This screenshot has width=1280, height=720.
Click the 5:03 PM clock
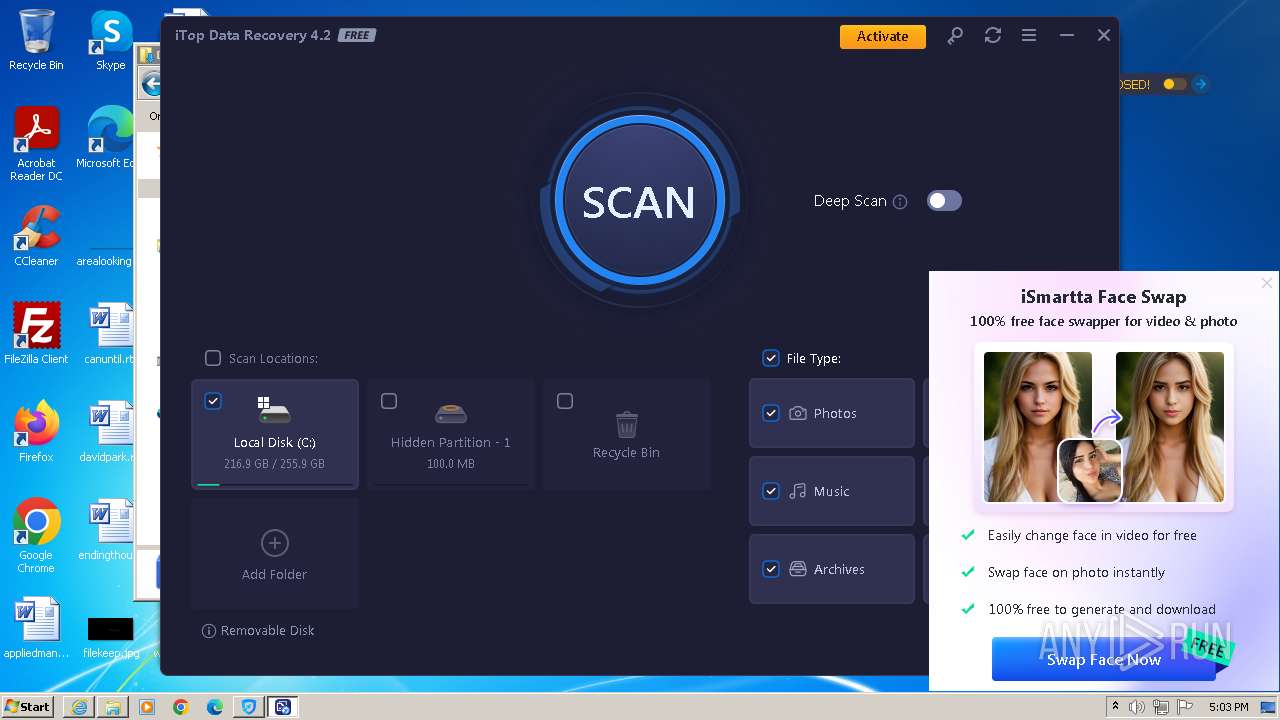(1228, 707)
